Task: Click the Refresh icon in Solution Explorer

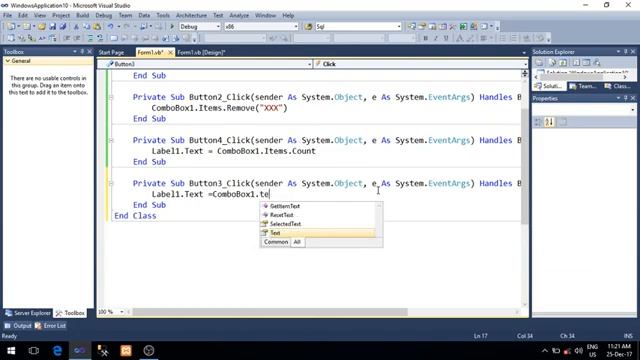Action: pyautogui.click(x=563, y=62)
